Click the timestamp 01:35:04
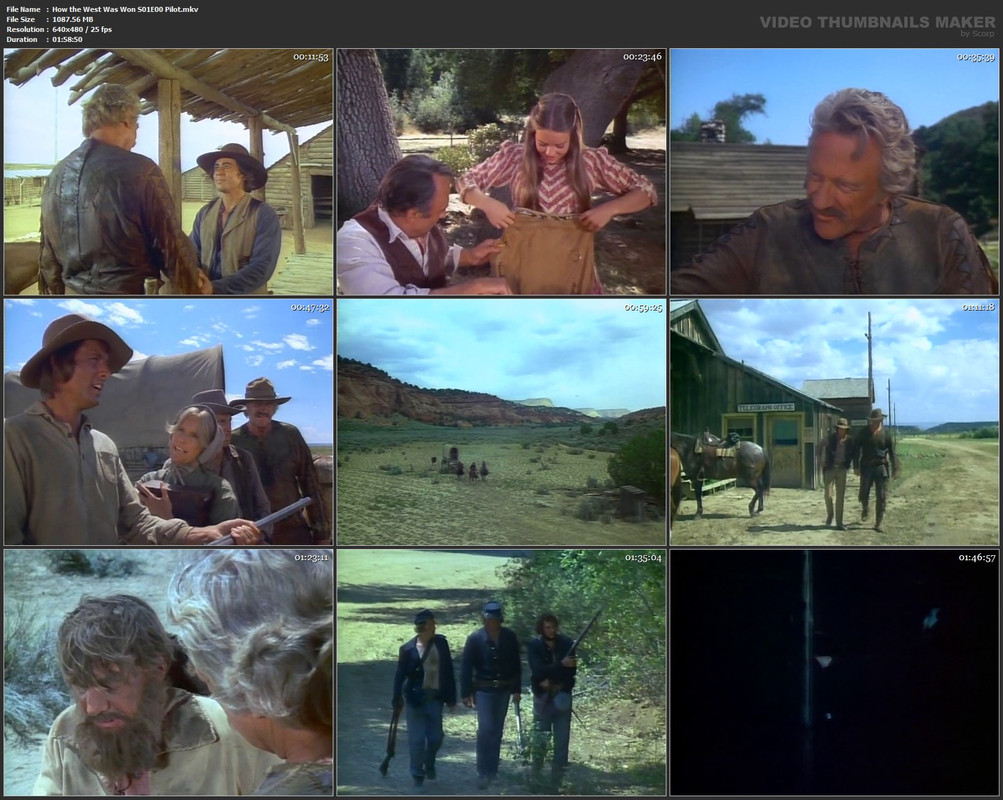Image resolution: width=1003 pixels, height=800 pixels. [644, 558]
